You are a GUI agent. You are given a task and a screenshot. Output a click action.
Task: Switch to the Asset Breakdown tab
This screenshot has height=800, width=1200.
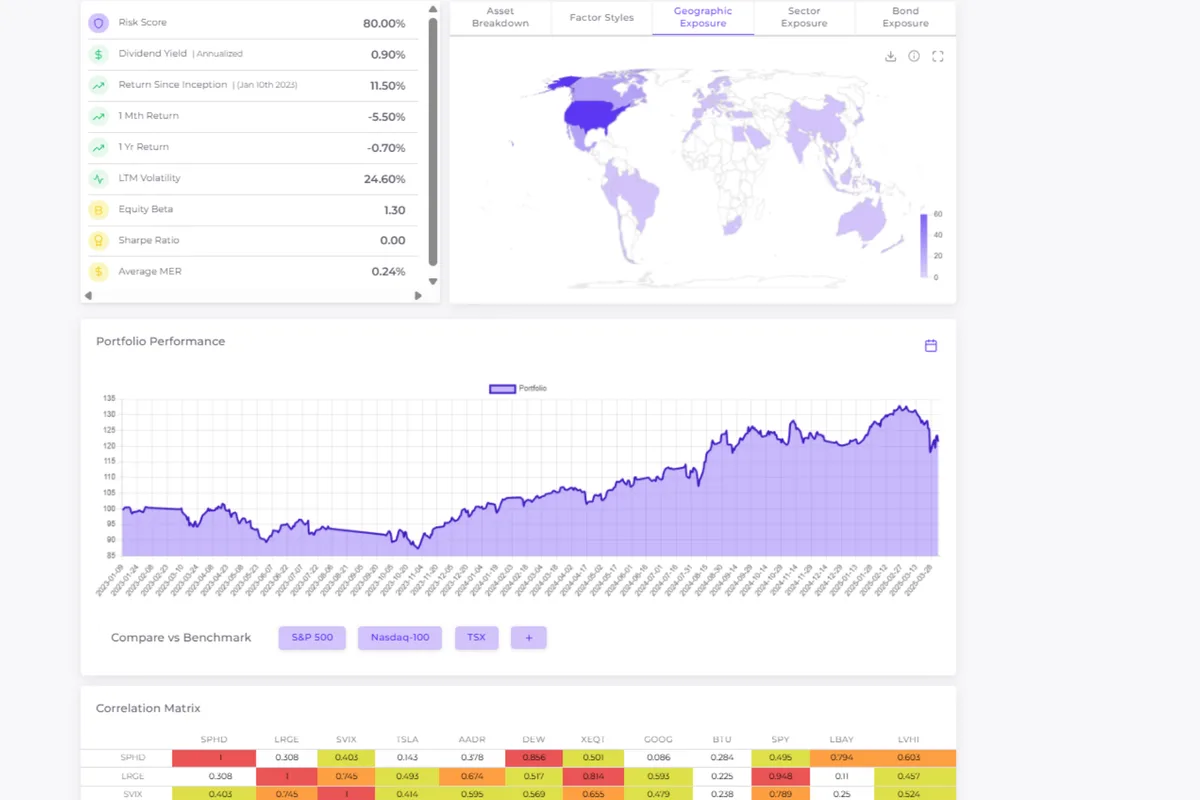click(500, 17)
